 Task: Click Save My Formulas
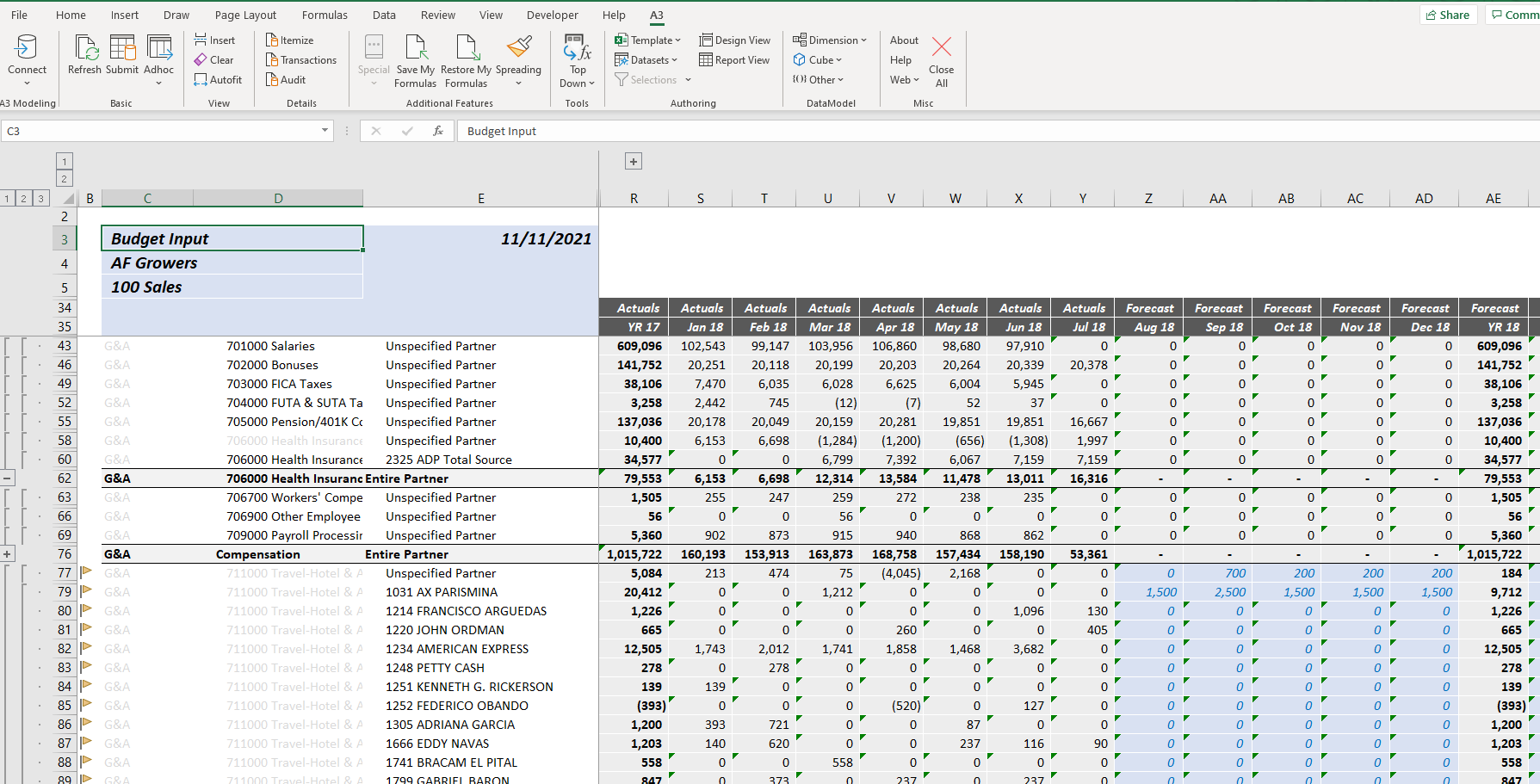[x=415, y=57]
